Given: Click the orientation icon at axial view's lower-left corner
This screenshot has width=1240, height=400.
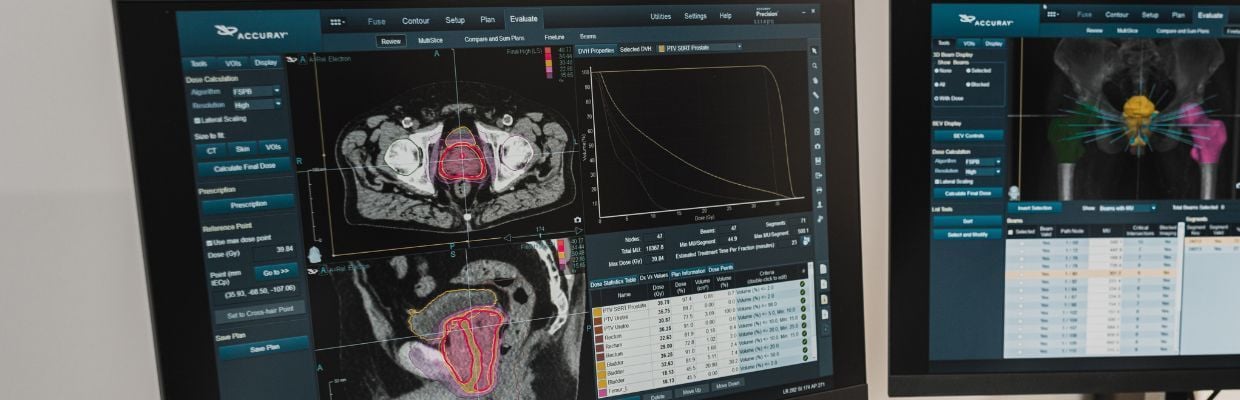Looking at the screenshot, I should point(314,254).
